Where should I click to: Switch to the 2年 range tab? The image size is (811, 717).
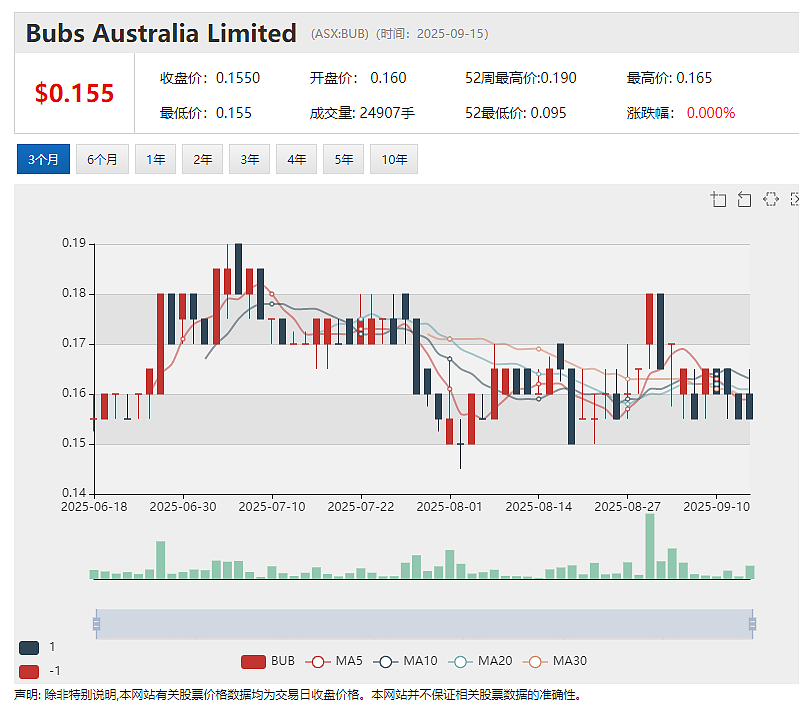pyautogui.click(x=203, y=159)
